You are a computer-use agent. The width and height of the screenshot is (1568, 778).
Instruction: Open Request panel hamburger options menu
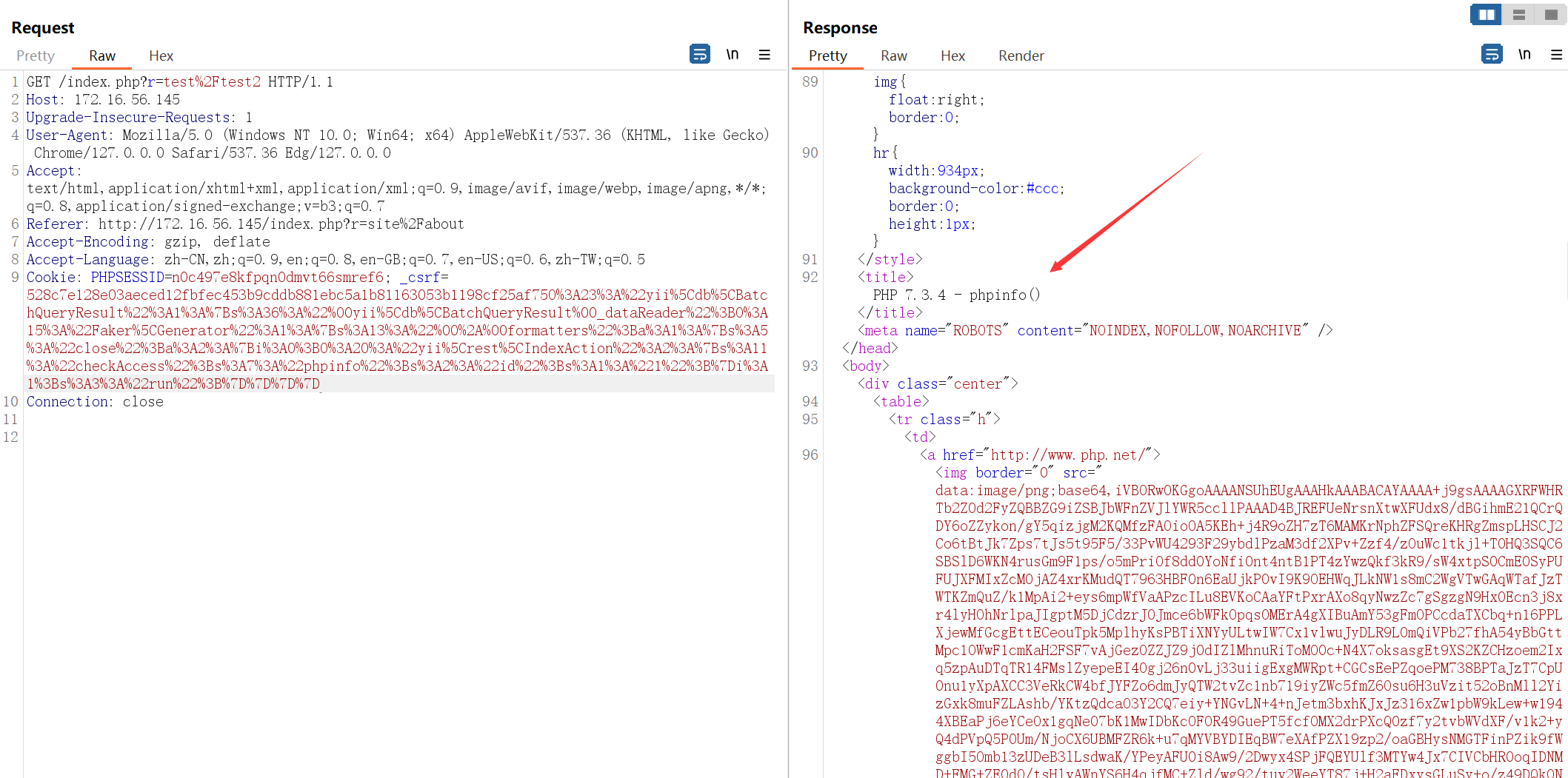pos(764,55)
